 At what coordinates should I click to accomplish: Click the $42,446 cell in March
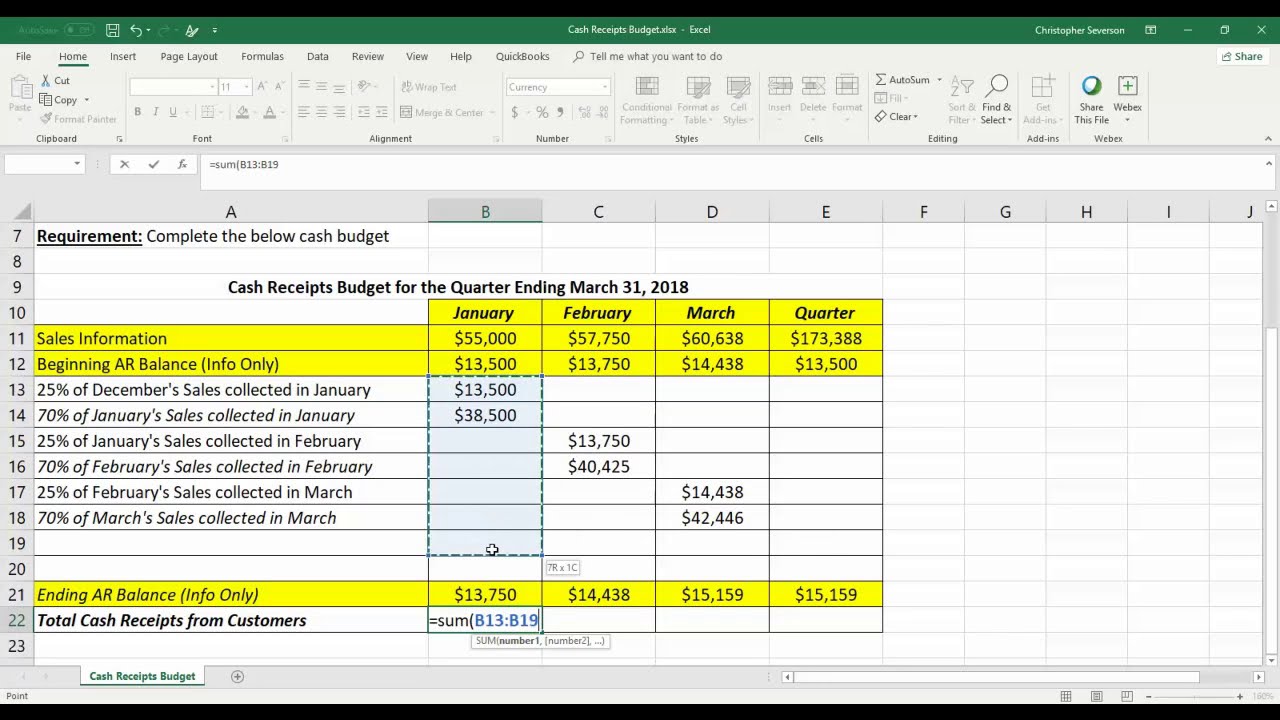[712, 518]
